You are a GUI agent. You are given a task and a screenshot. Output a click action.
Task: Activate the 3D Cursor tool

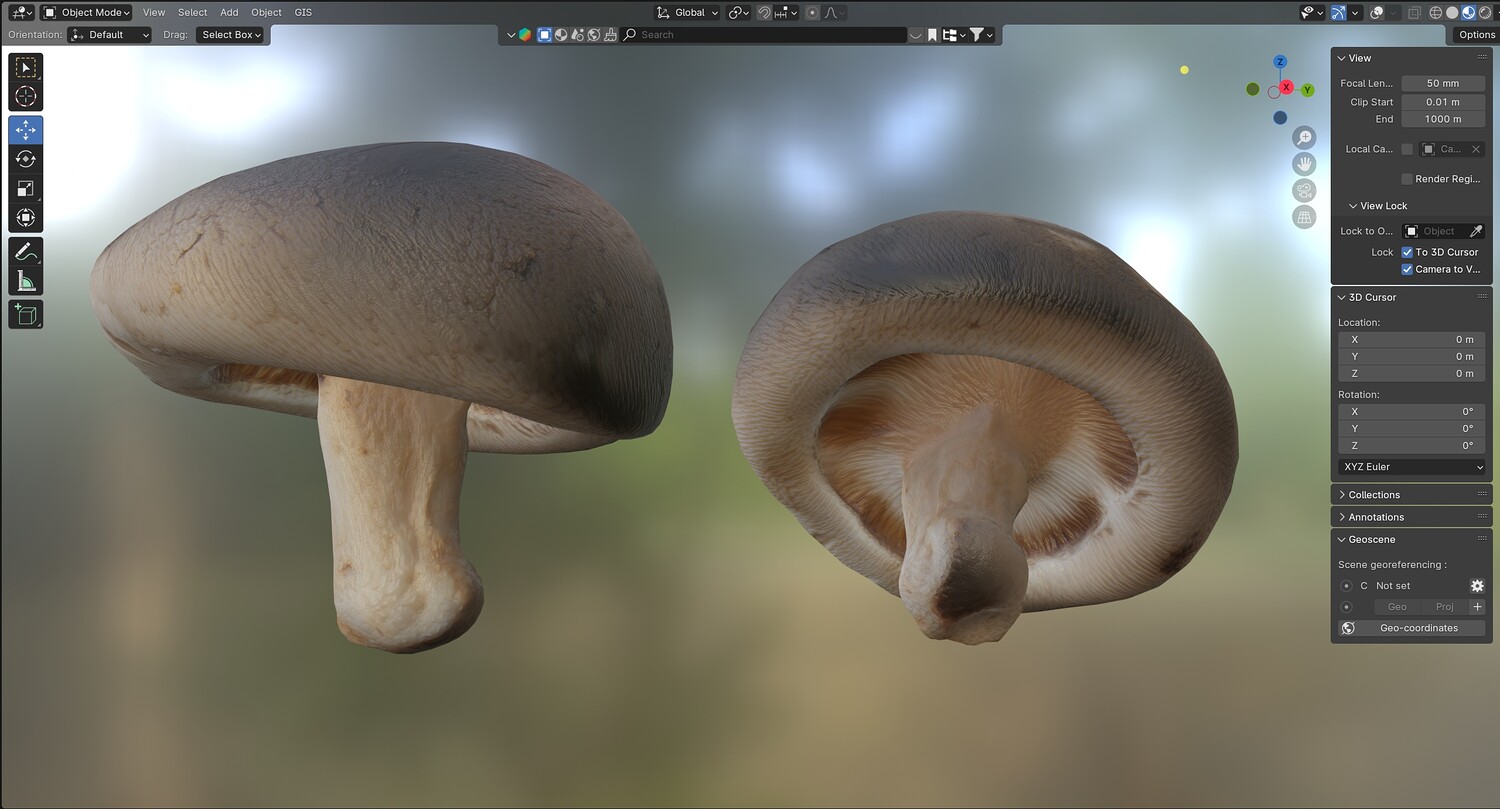pyautogui.click(x=26, y=96)
